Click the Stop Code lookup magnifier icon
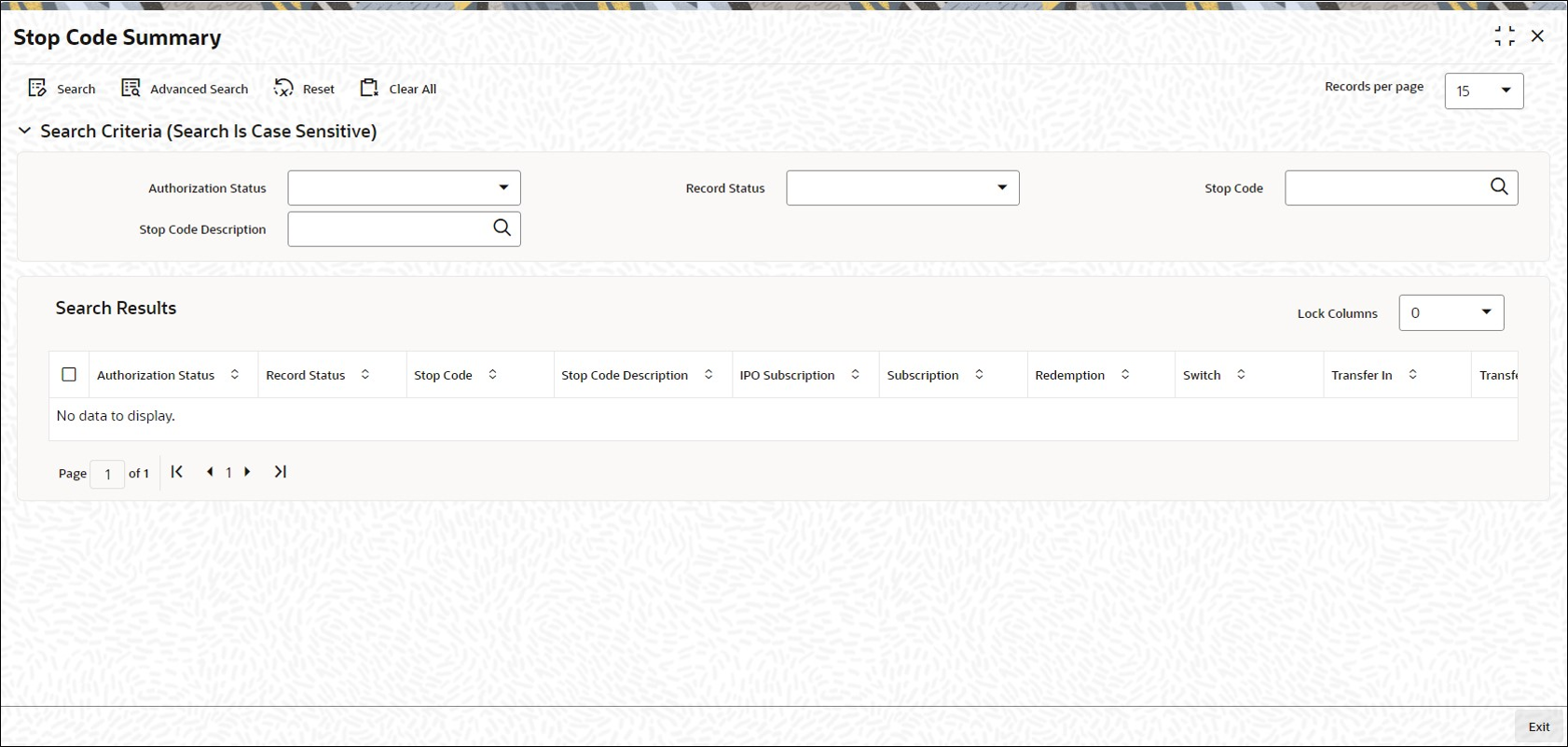 point(1499,187)
